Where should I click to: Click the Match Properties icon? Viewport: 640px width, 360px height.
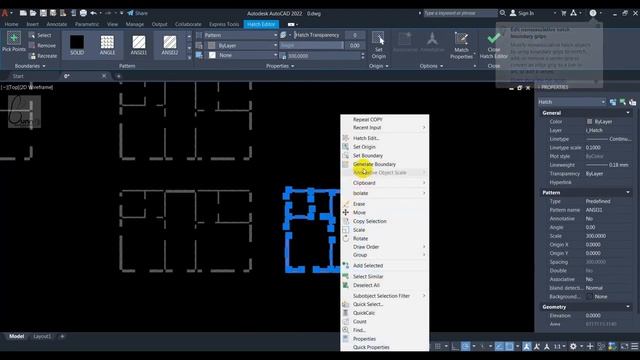[x=461, y=39]
